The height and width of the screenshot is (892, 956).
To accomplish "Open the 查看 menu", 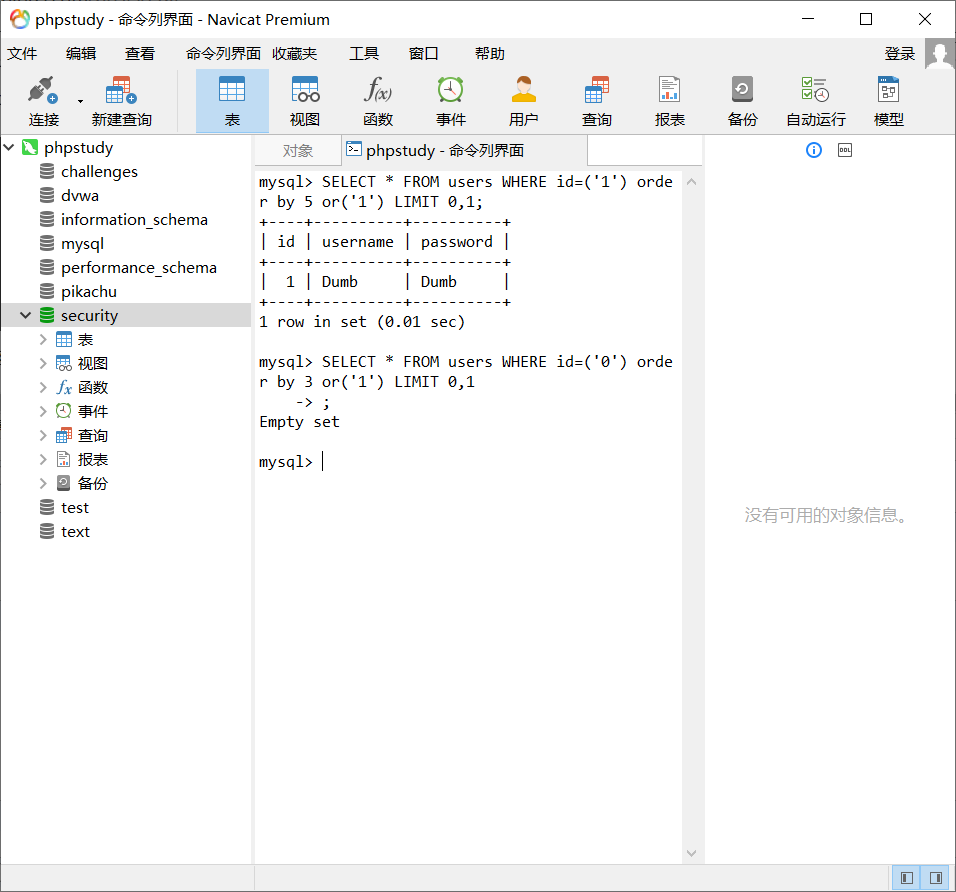I will click(x=140, y=54).
